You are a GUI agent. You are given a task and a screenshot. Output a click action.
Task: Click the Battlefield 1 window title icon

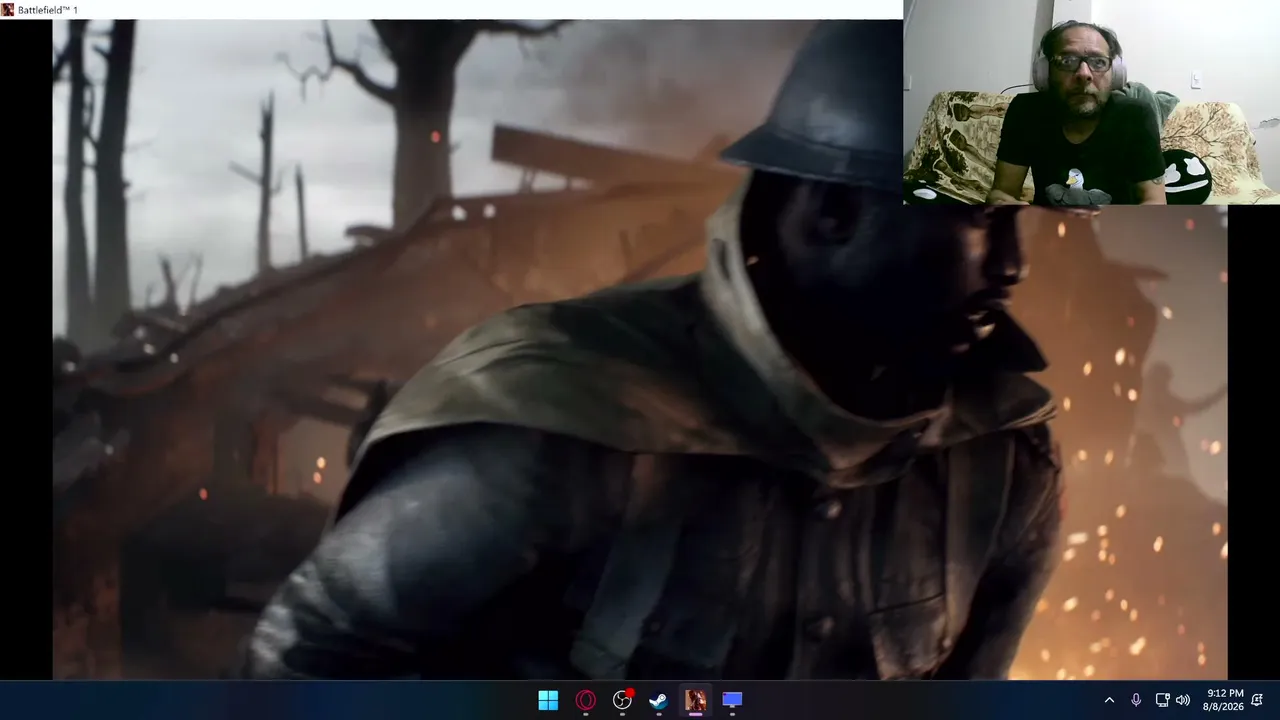point(8,10)
